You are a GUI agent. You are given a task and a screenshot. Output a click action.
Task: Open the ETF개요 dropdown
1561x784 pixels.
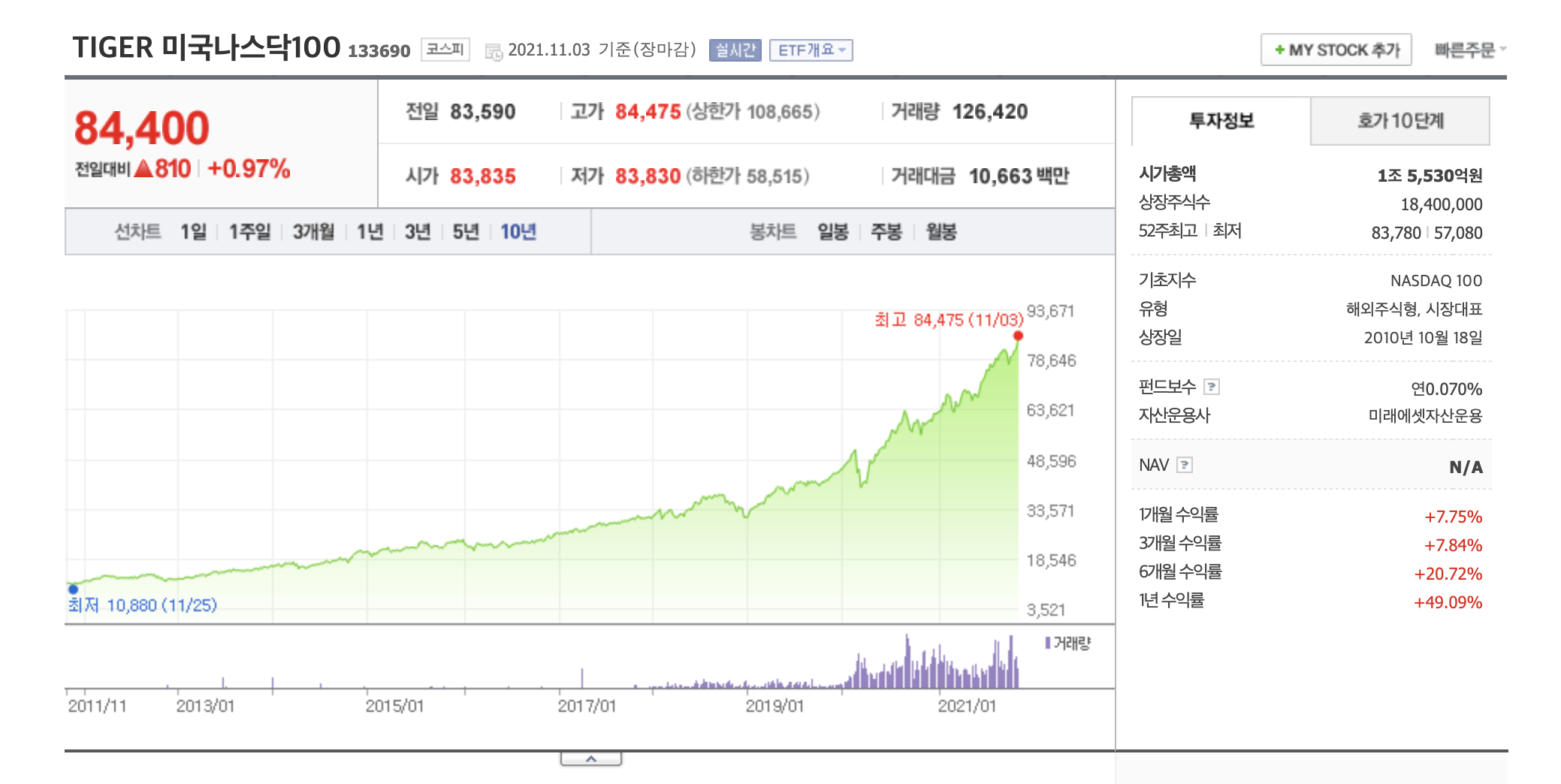pos(811,50)
